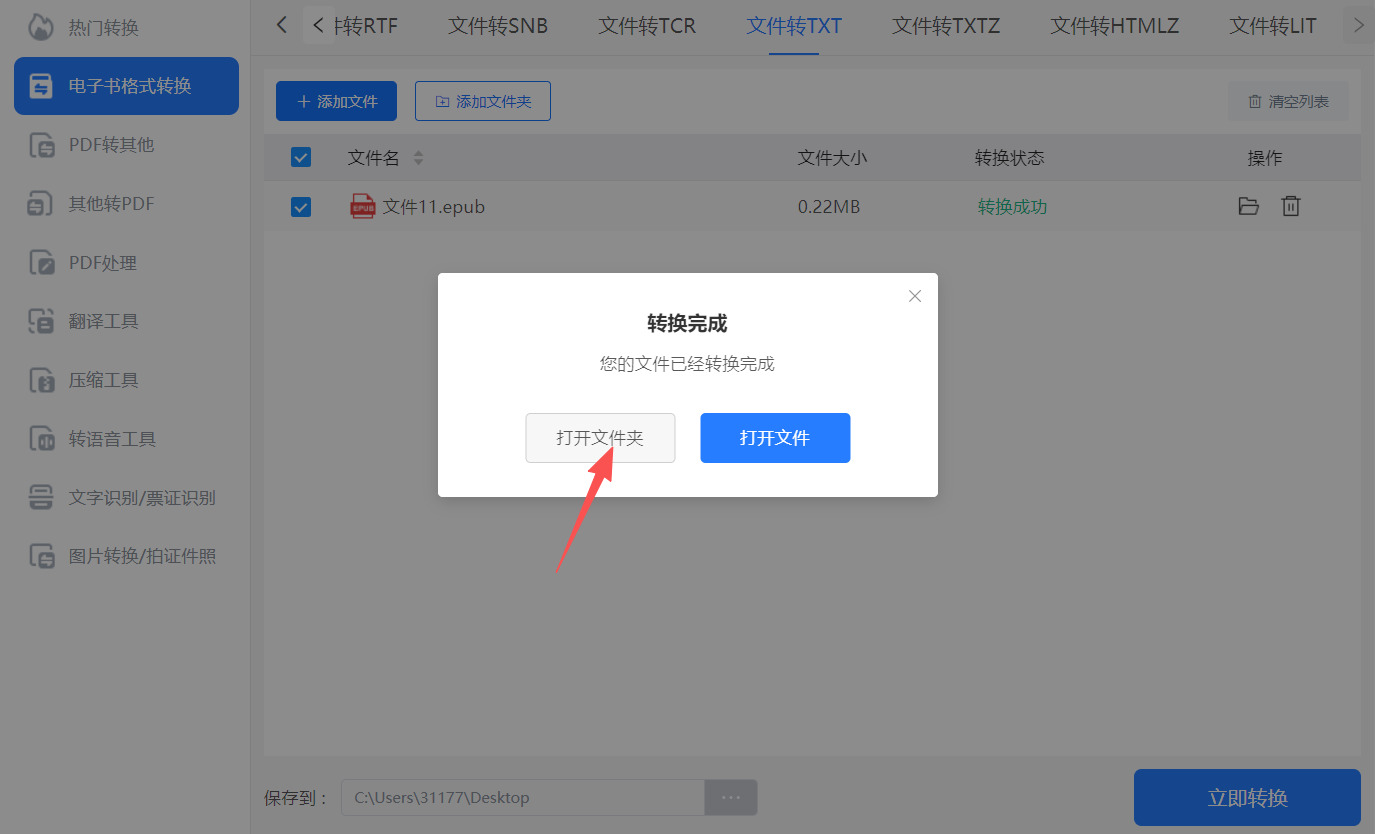Open the 文件转TCR tab
Image resolution: width=1375 pixels, height=834 pixels.
tap(647, 26)
